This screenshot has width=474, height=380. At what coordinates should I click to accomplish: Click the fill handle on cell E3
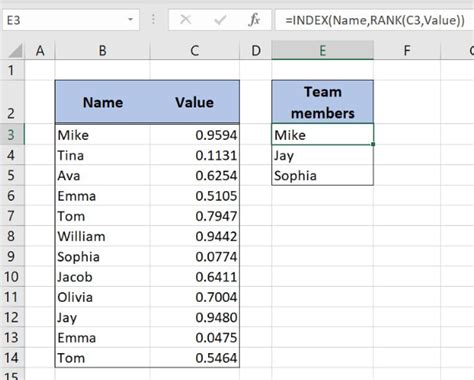click(x=373, y=144)
